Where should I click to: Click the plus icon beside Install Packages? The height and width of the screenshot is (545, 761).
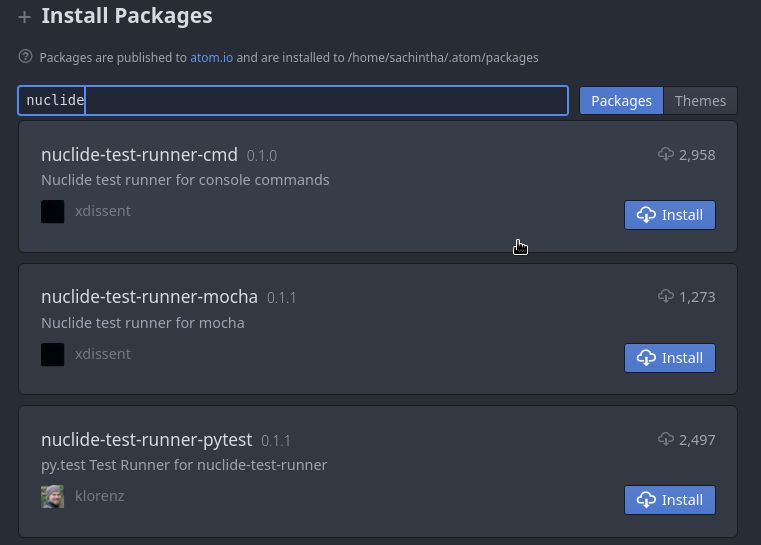click(x=24, y=17)
